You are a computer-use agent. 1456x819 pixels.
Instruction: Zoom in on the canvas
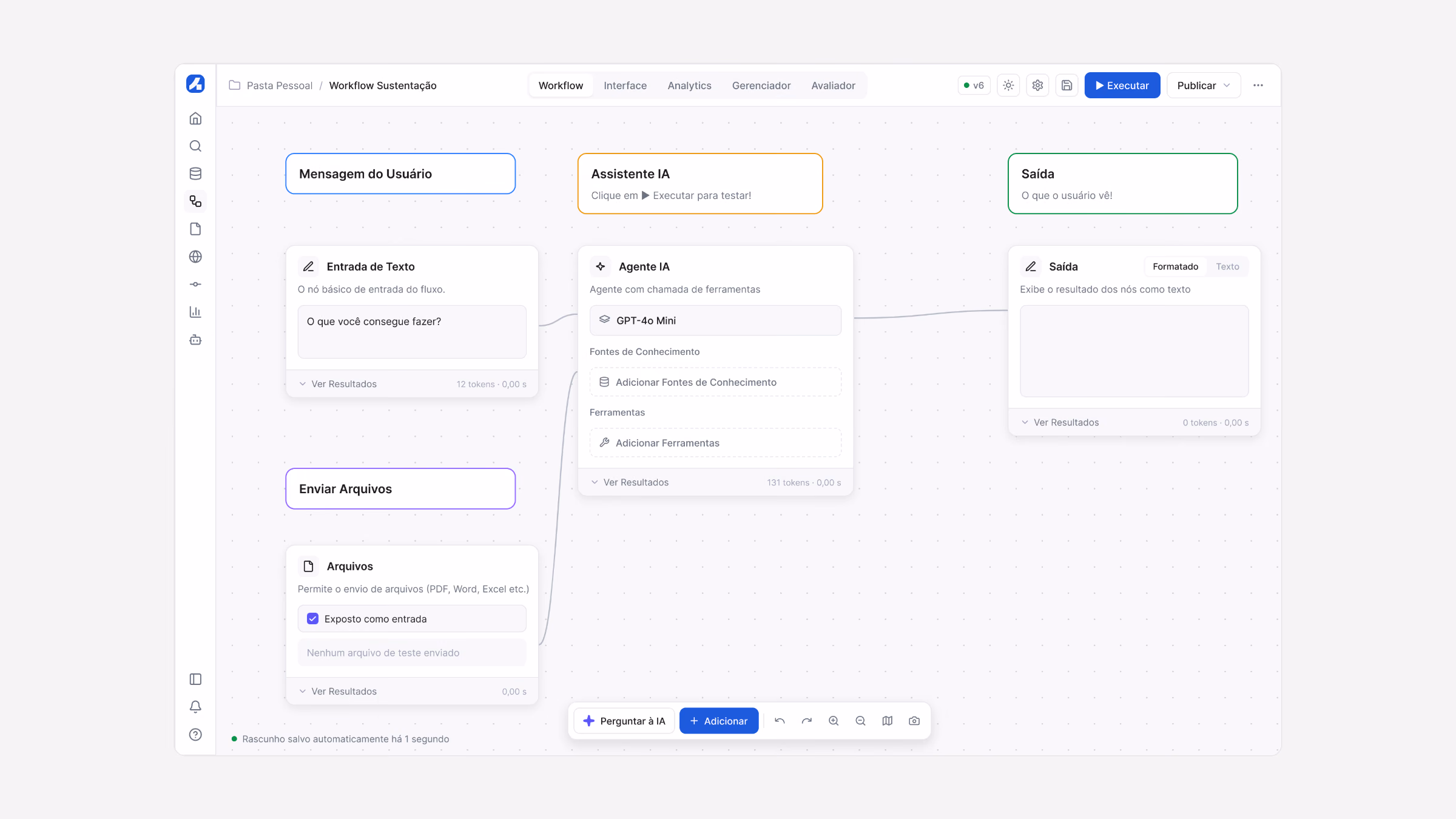(834, 721)
